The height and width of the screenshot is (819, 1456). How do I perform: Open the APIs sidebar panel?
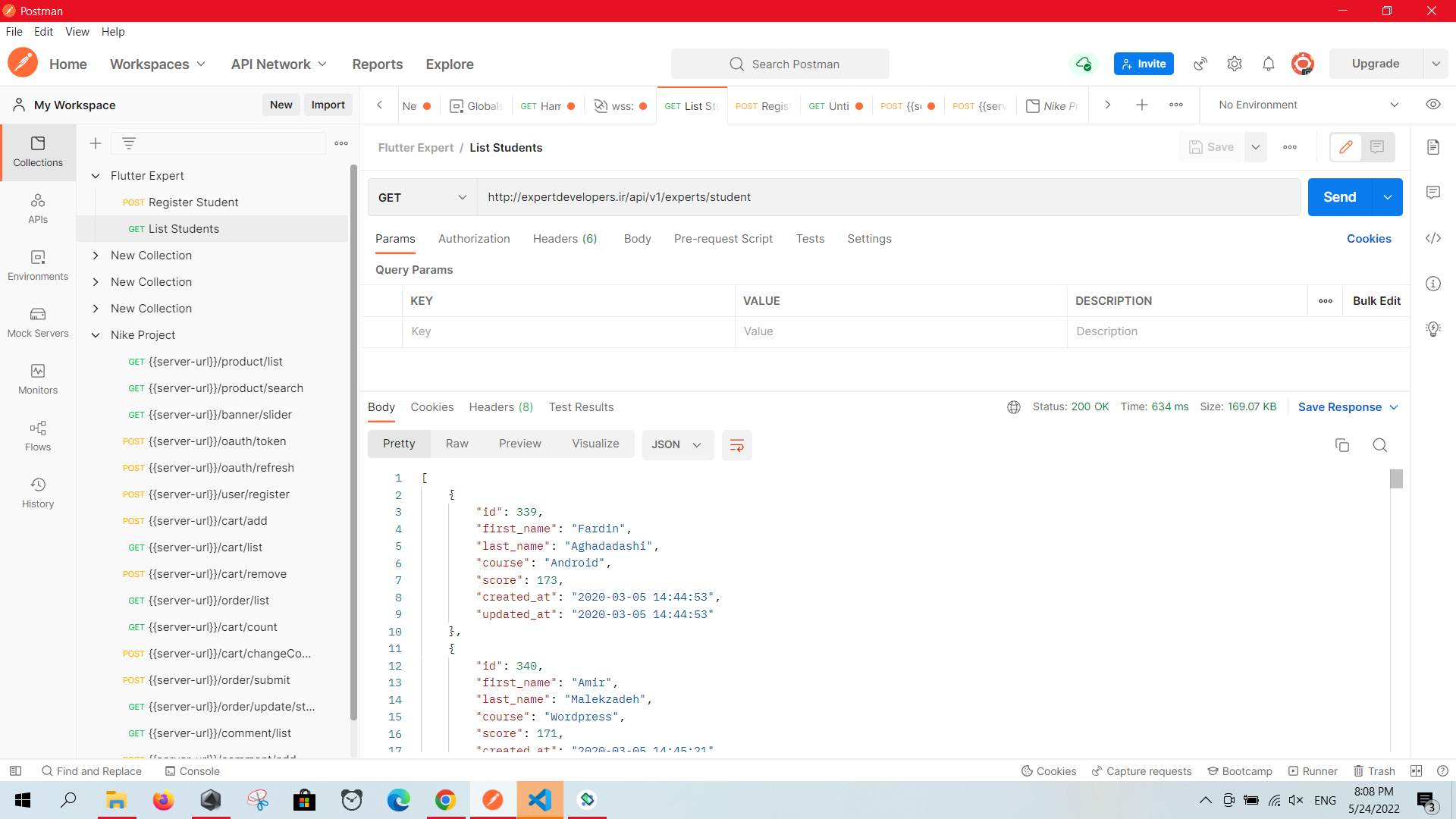38,209
